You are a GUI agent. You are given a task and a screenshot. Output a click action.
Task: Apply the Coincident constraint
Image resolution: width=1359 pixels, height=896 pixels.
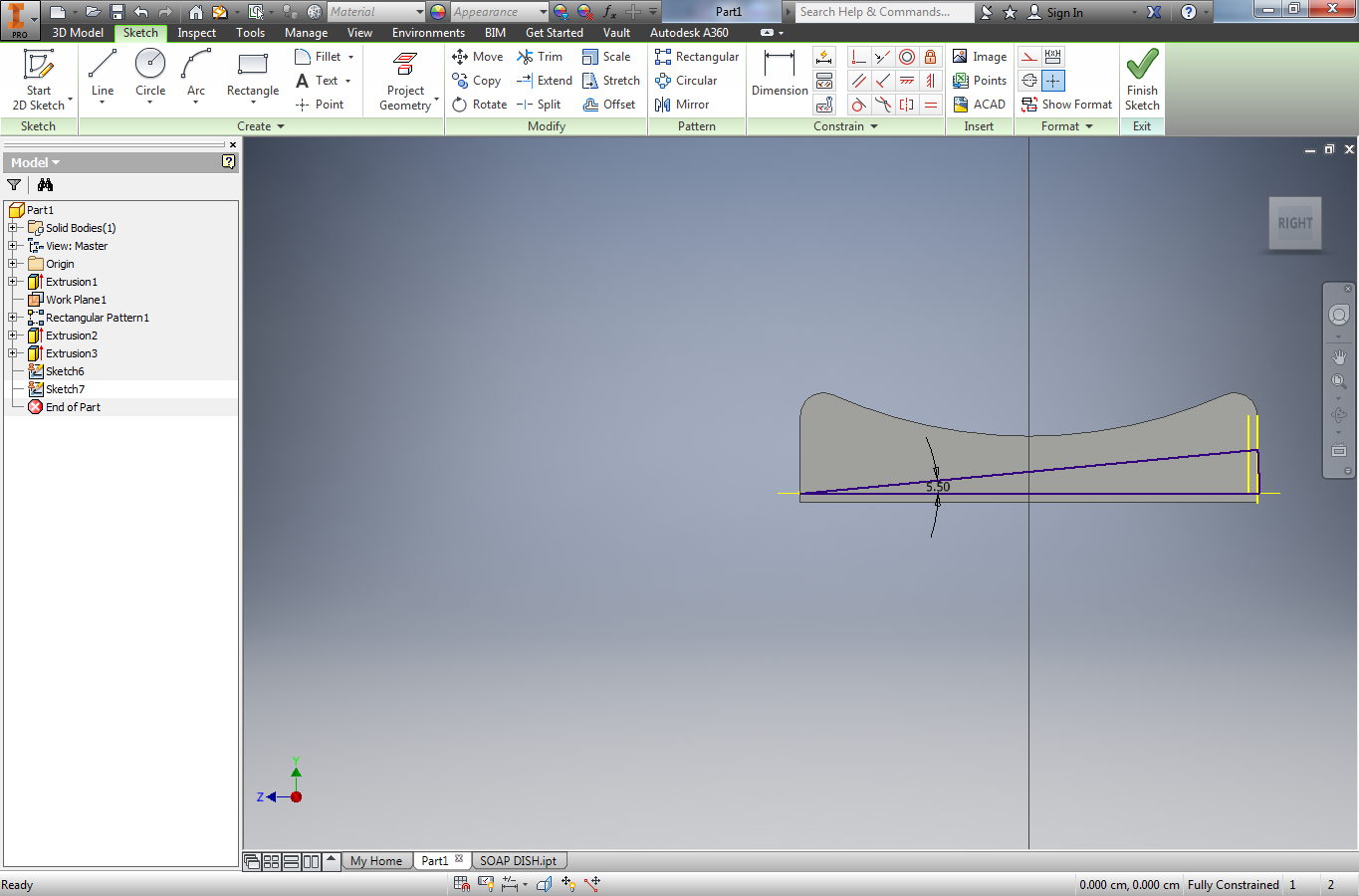[858, 57]
